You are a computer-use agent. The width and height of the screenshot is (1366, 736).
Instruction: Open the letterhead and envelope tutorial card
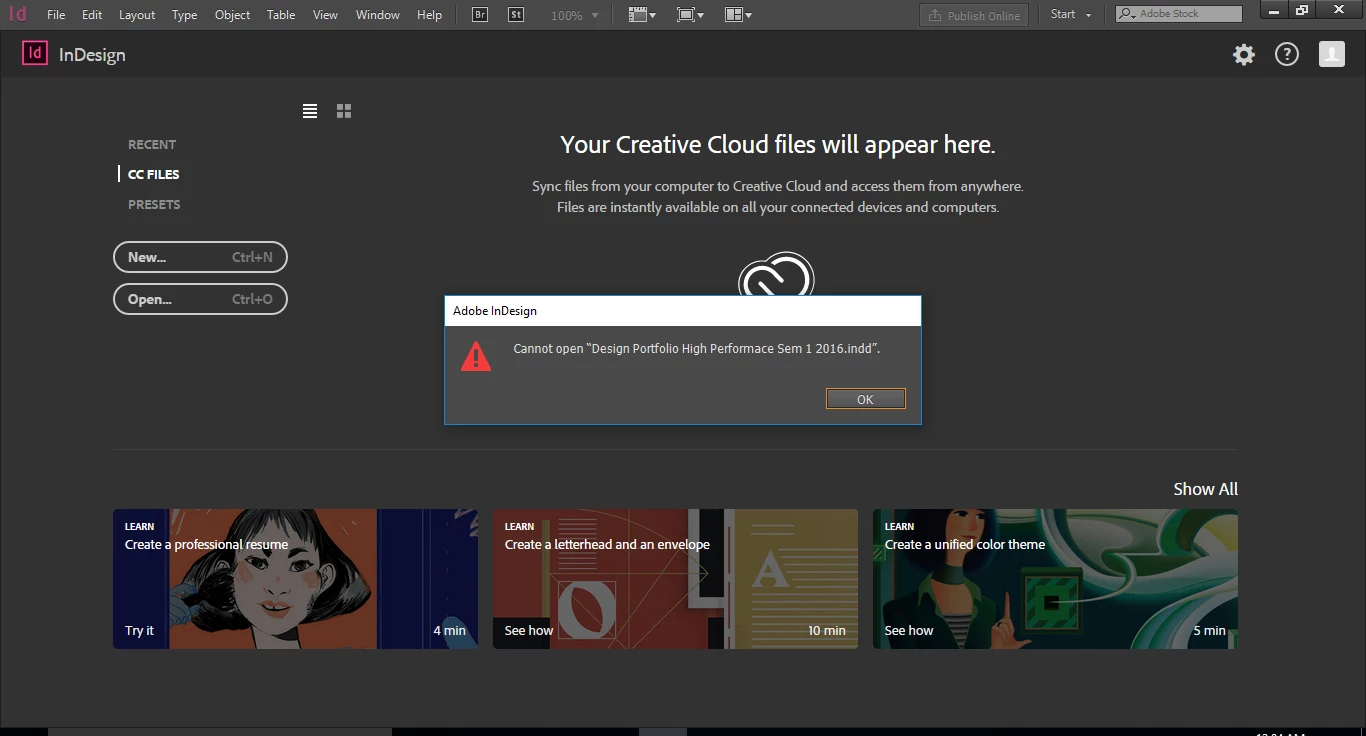[x=675, y=579]
